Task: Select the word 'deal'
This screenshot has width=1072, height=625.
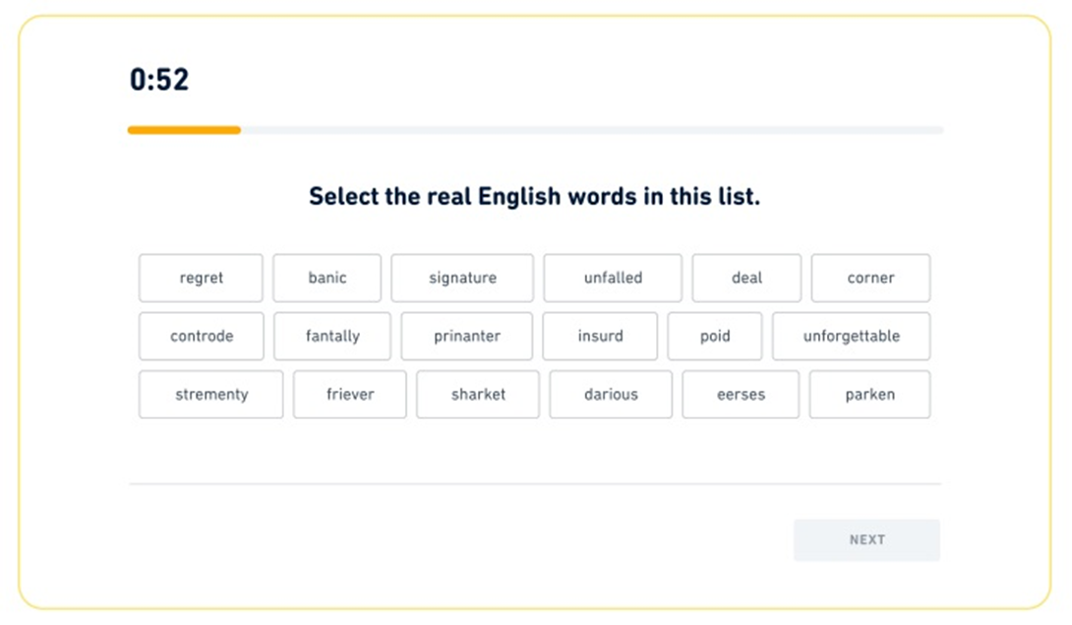Action: point(746,278)
